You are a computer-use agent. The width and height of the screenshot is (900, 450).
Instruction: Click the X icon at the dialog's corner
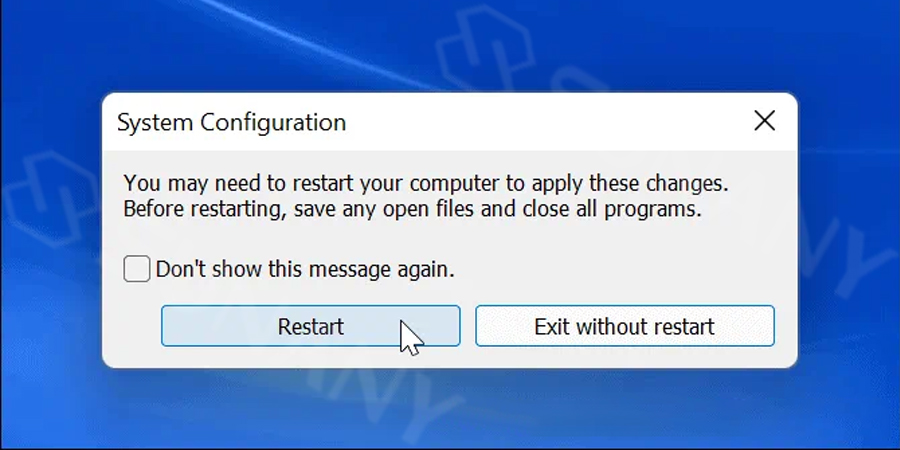pyautogui.click(x=765, y=121)
